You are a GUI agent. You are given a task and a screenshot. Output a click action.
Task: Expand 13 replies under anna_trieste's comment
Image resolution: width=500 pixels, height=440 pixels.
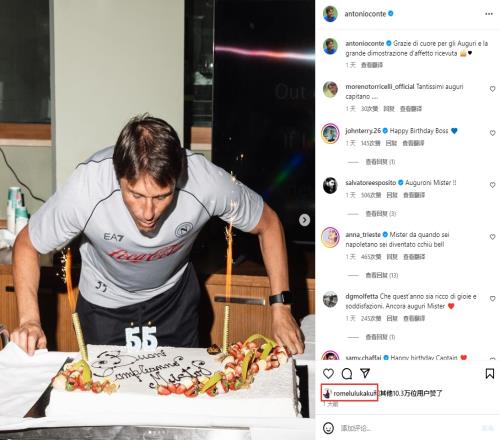point(382,275)
